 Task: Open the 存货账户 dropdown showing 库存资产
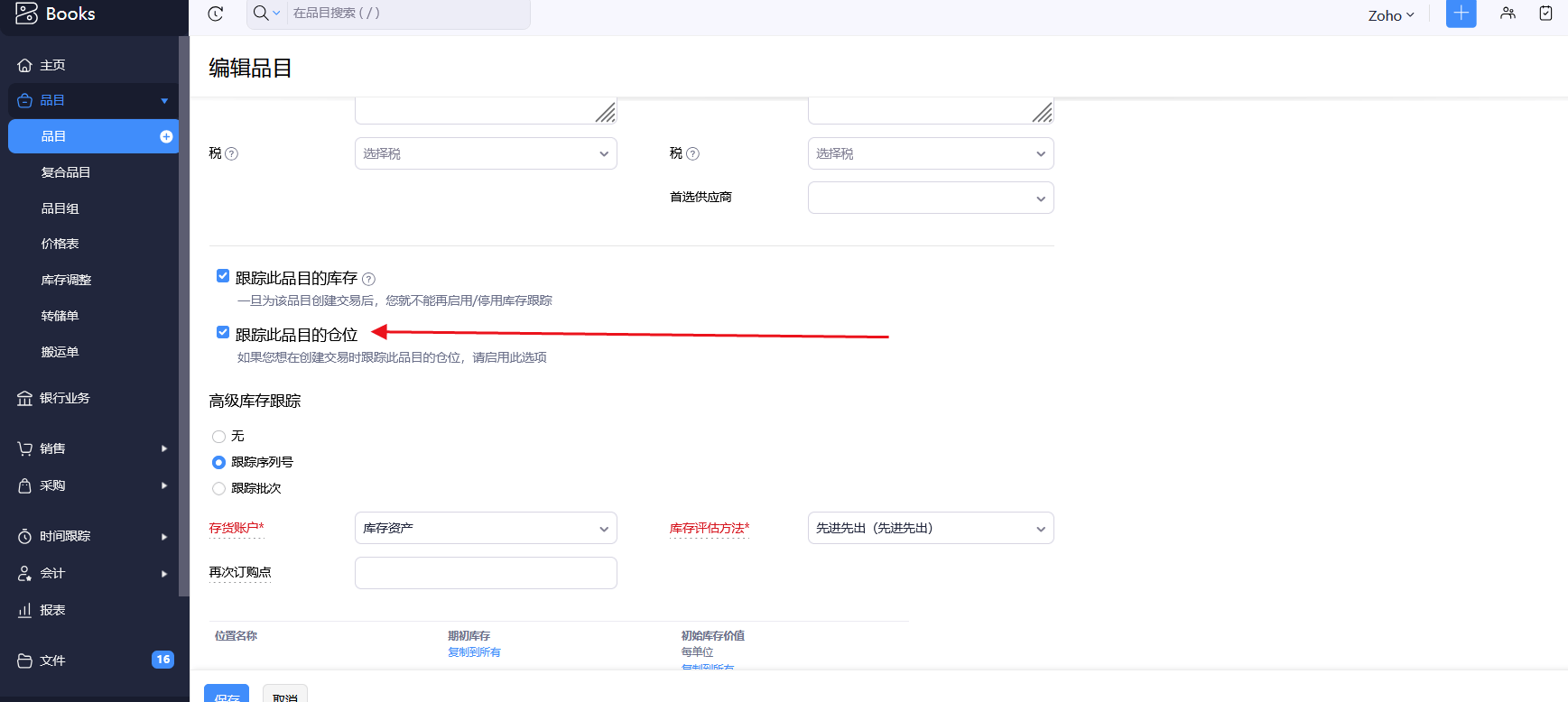point(486,528)
